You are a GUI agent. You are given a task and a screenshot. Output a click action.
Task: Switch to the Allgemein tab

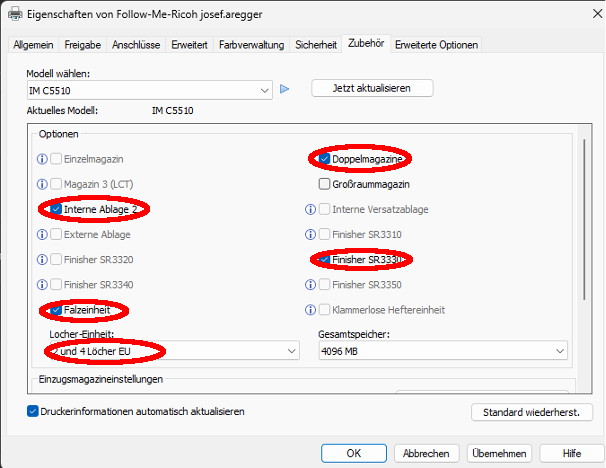[x=33, y=45]
